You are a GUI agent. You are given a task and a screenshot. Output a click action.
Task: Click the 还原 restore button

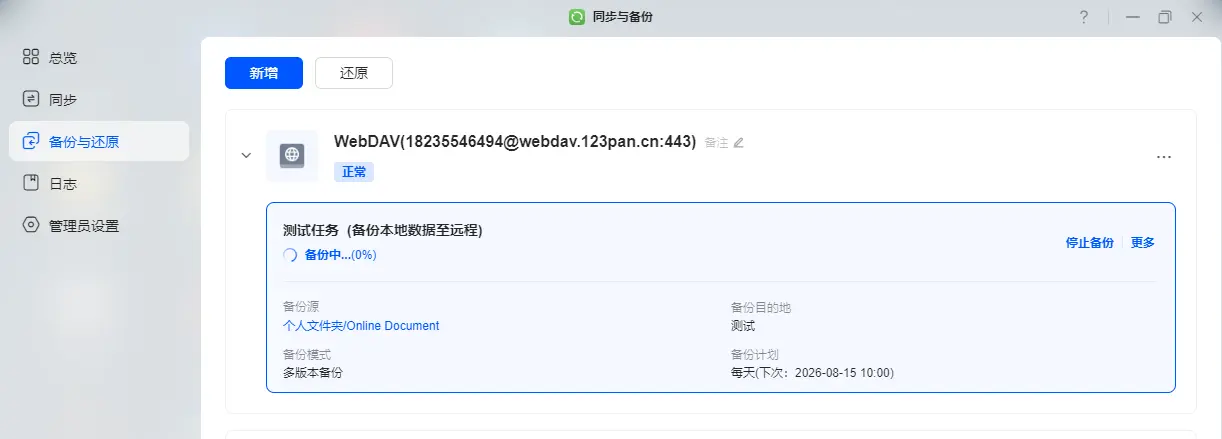point(354,73)
